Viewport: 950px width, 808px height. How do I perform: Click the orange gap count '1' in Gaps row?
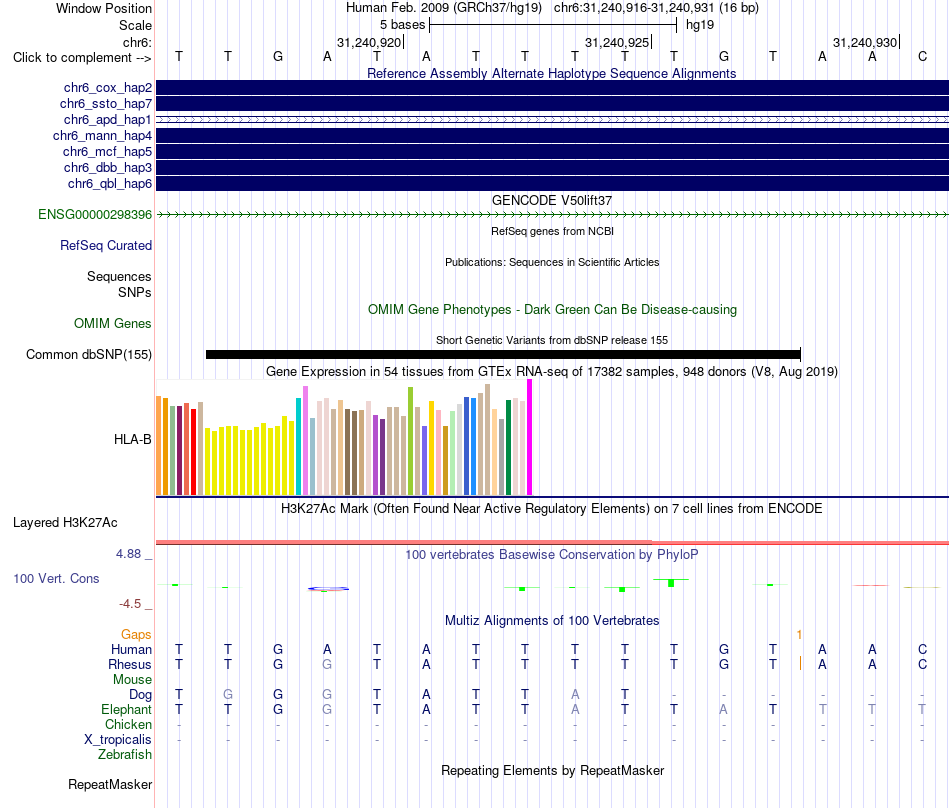[x=799, y=634]
